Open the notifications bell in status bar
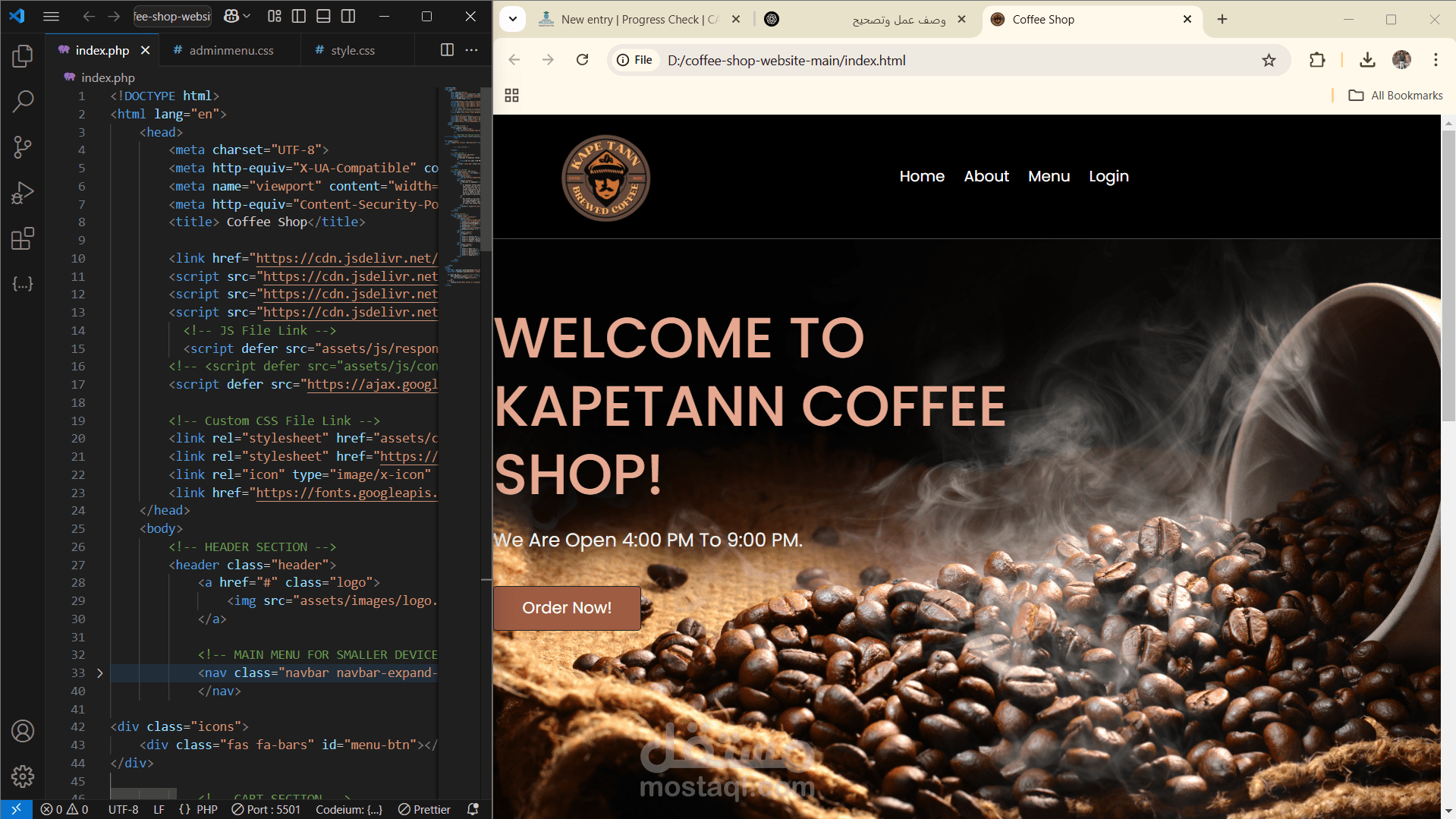Image resolution: width=1456 pixels, height=819 pixels. coord(473,809)
